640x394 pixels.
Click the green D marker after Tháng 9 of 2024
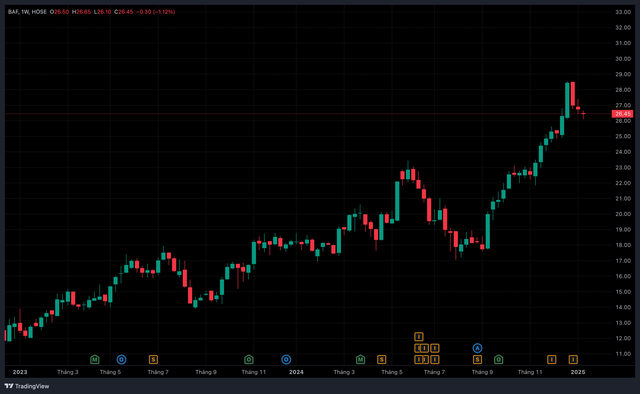coord(498,359)
